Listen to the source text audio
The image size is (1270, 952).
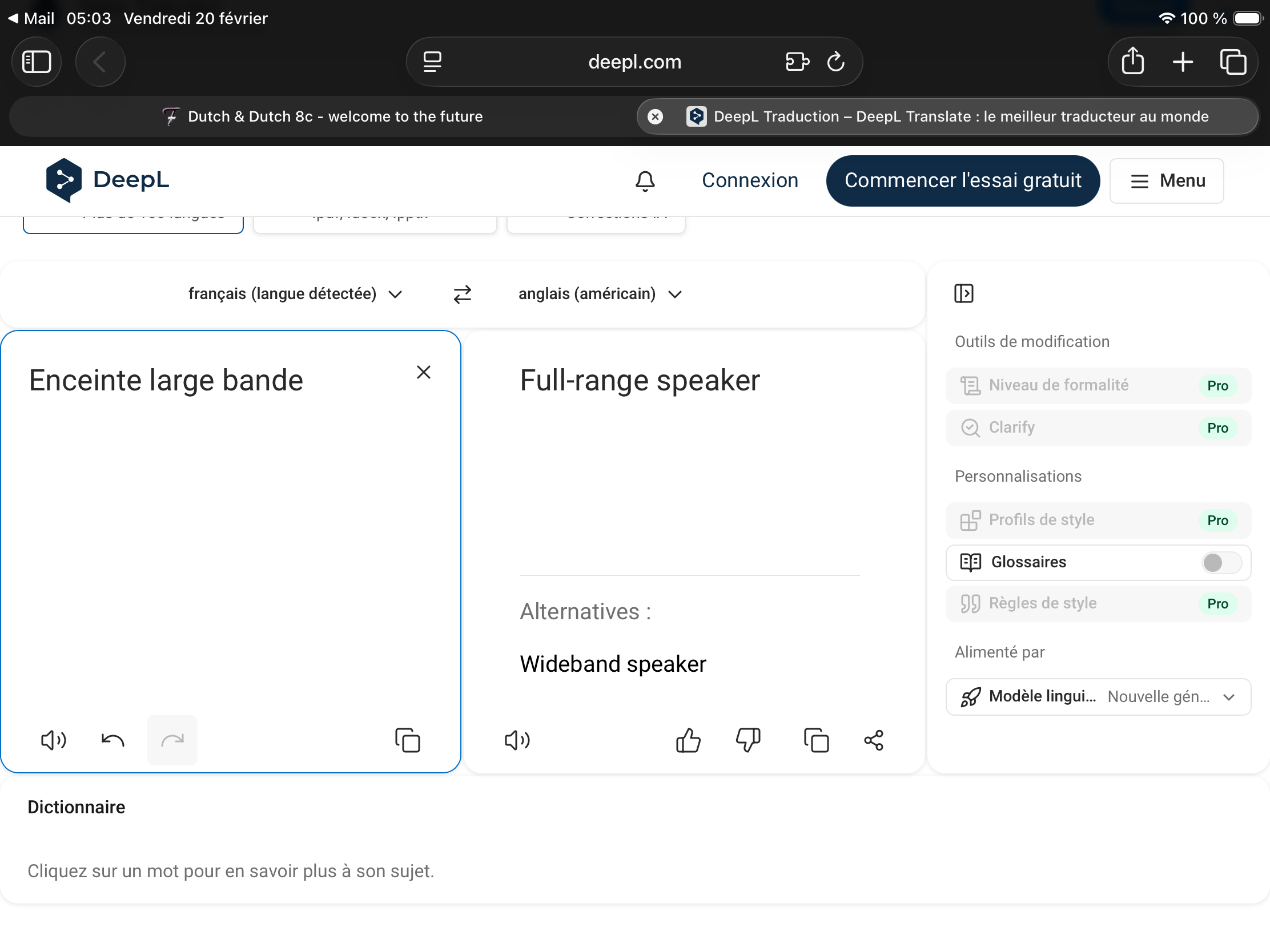pos(54,740)
